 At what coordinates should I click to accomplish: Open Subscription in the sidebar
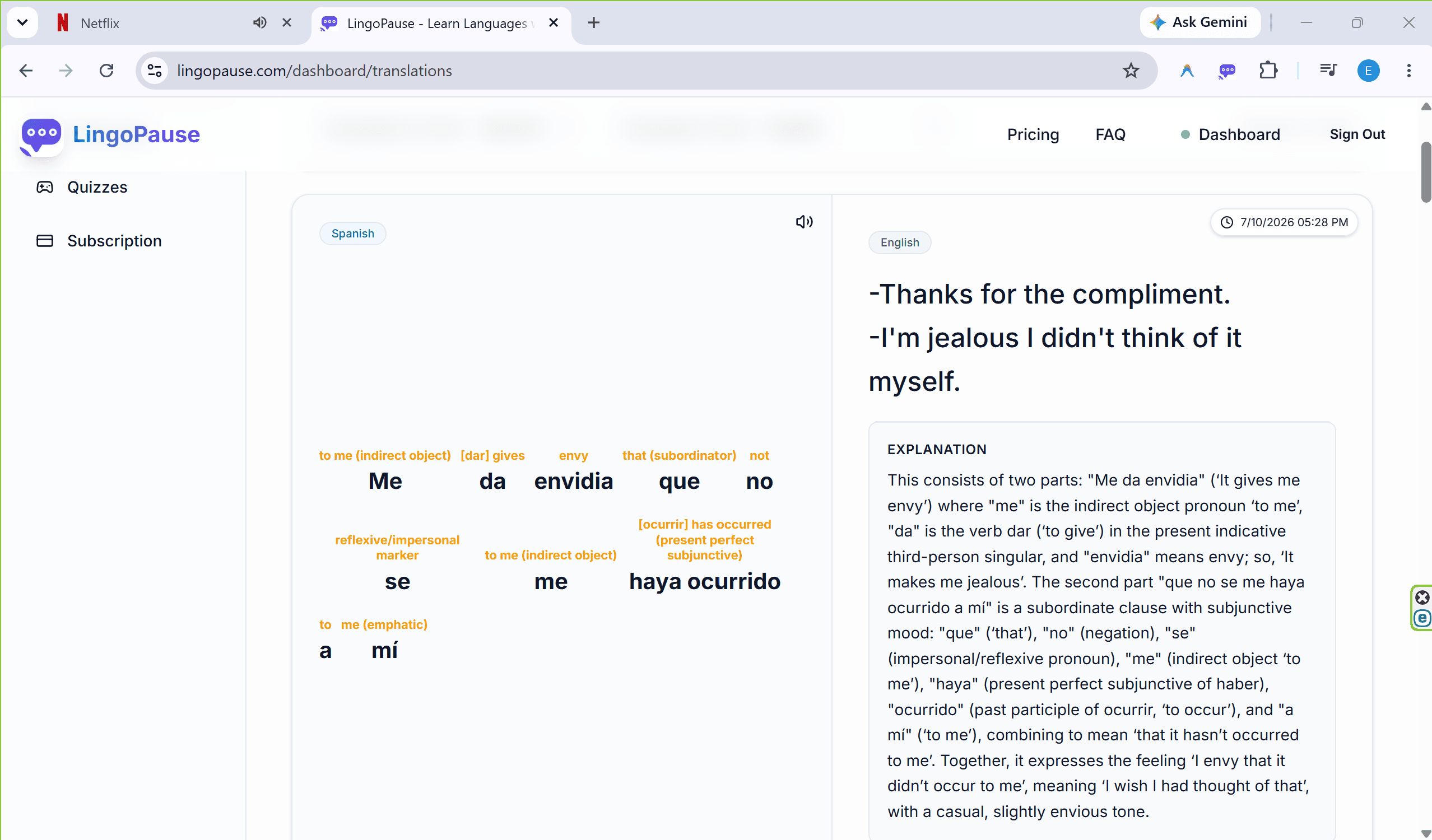point(99,241)
